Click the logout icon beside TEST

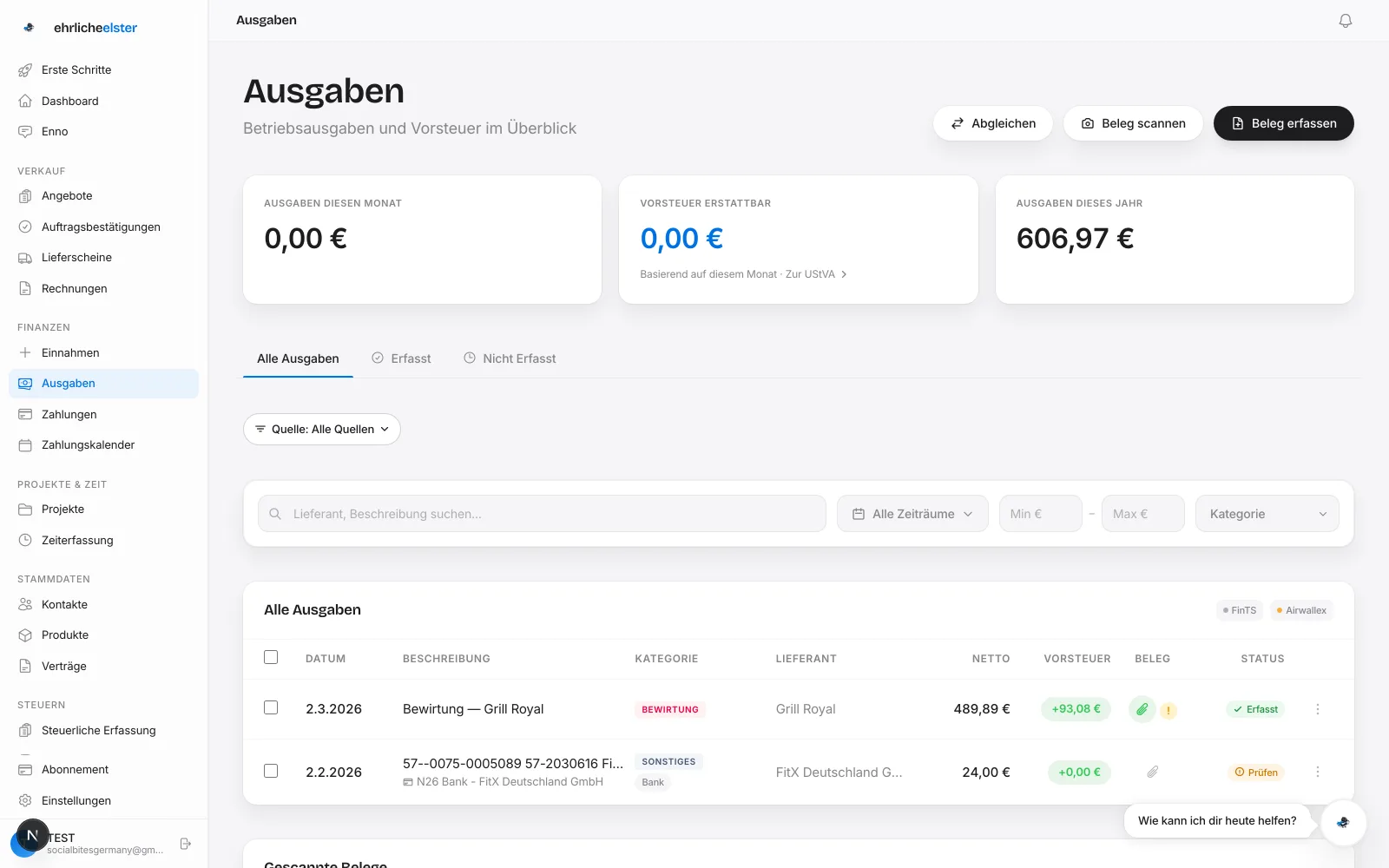(185, 843)
